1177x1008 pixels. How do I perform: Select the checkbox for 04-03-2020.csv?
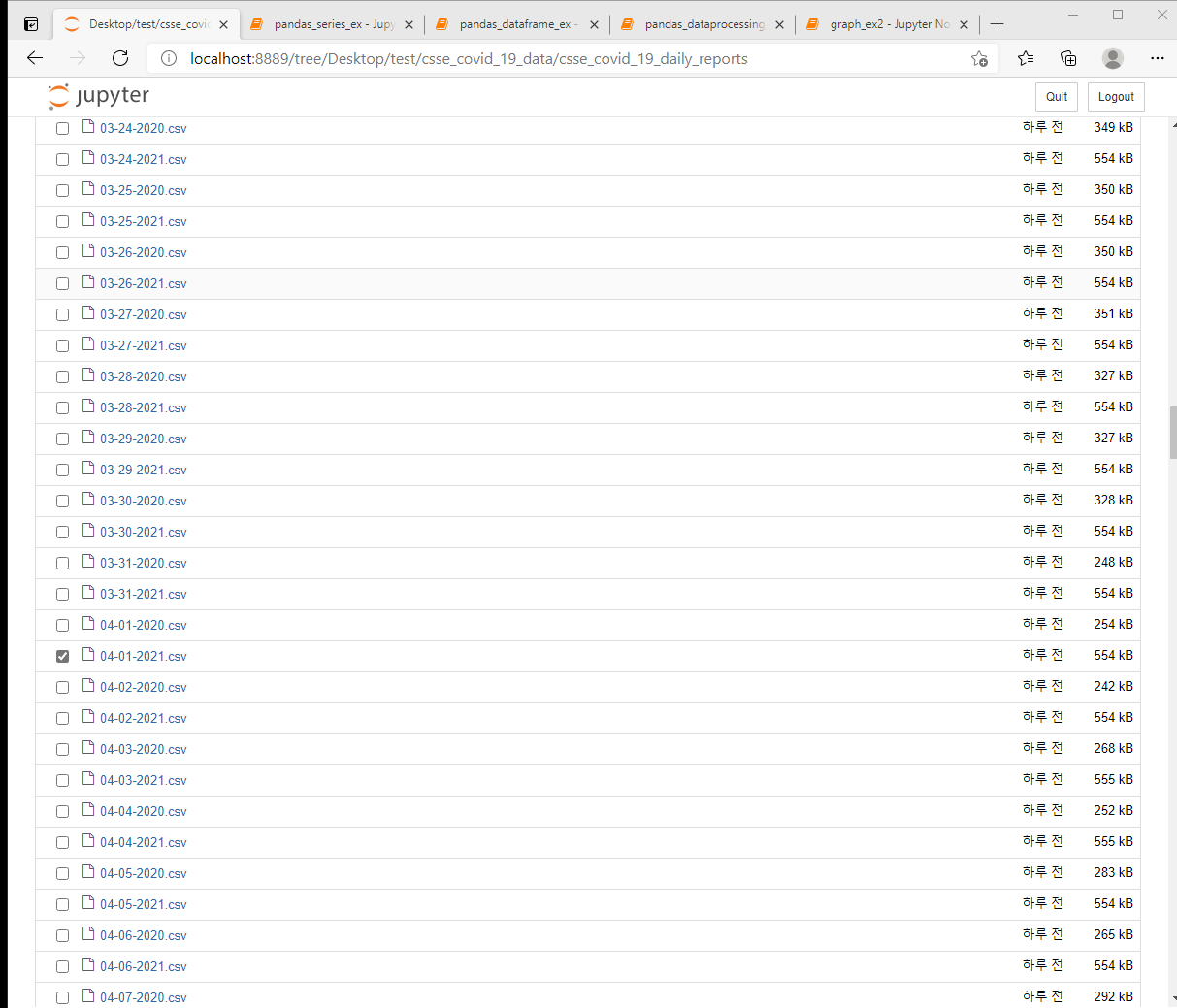point(62,749)
